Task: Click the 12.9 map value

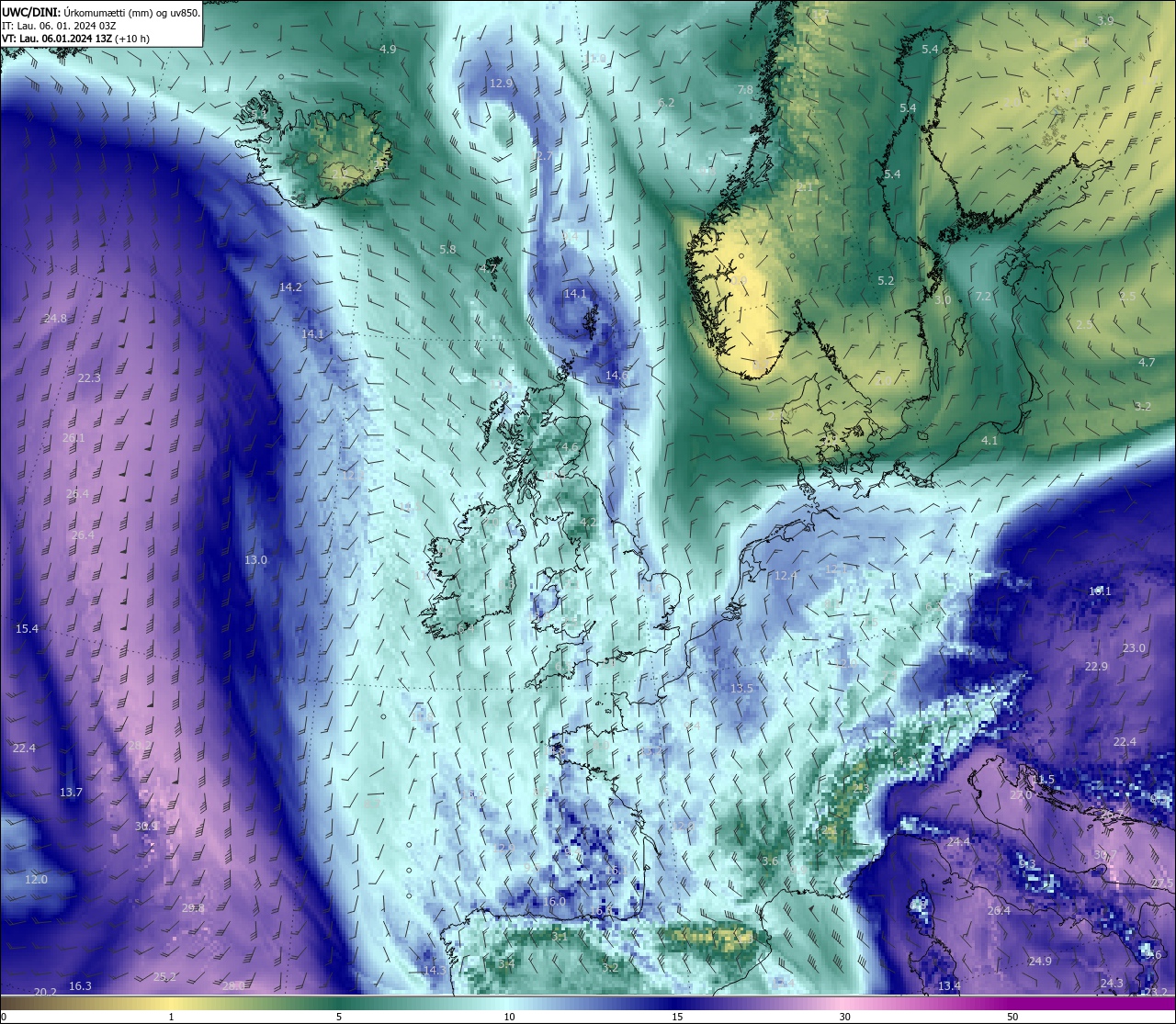Action: tap(501, 84)
